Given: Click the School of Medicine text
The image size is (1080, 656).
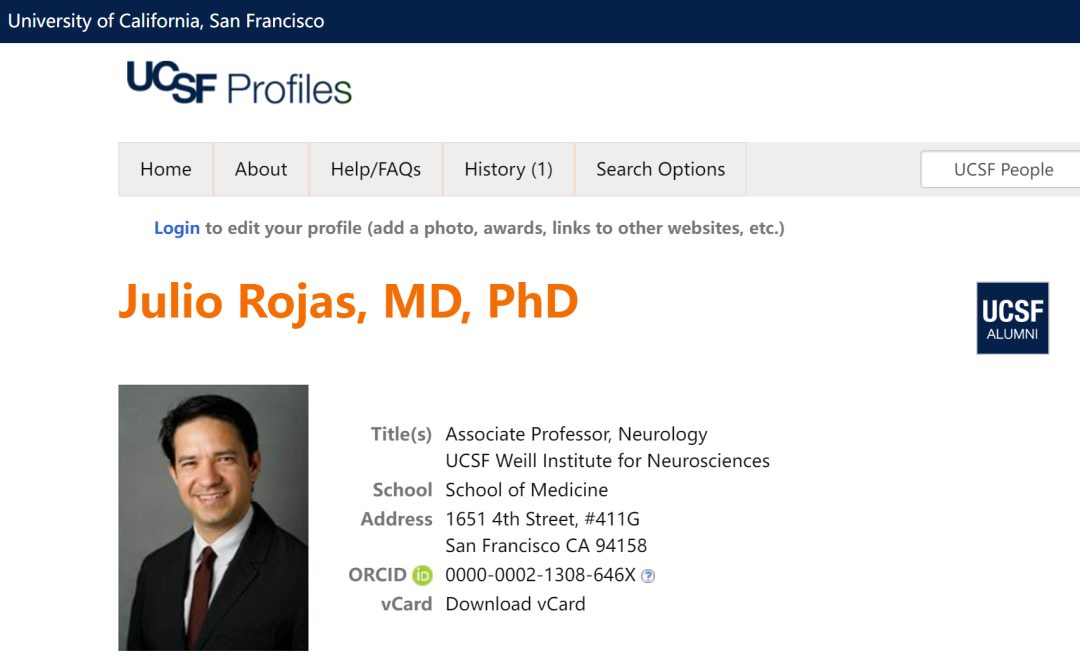Looking at the screenshot, I should (x=526, y=490).
